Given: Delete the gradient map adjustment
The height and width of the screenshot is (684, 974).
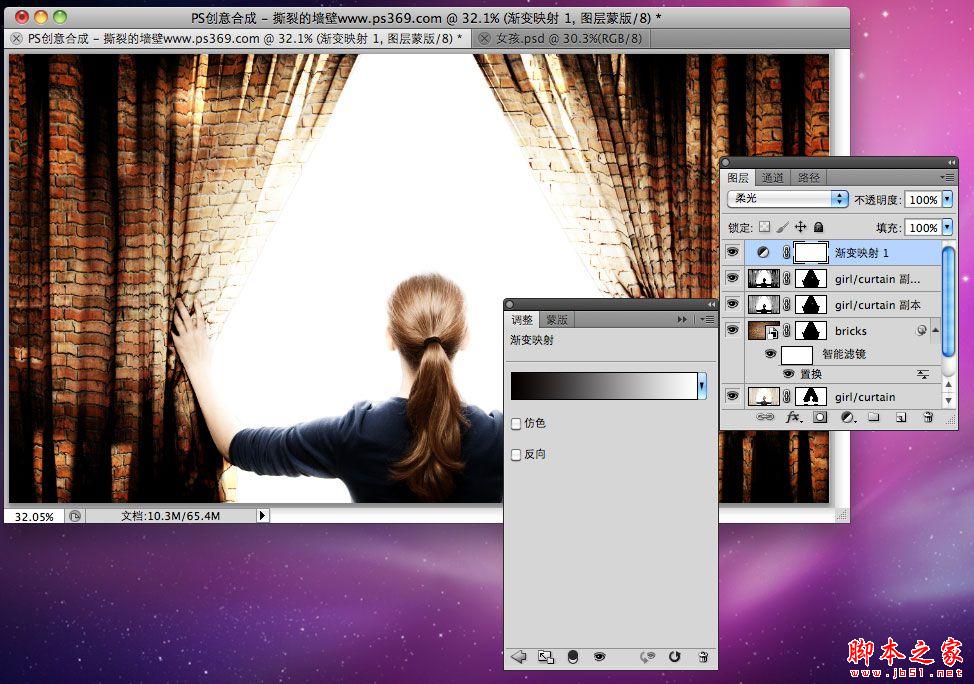Looking at the screenshot, I should pos(703,657).
